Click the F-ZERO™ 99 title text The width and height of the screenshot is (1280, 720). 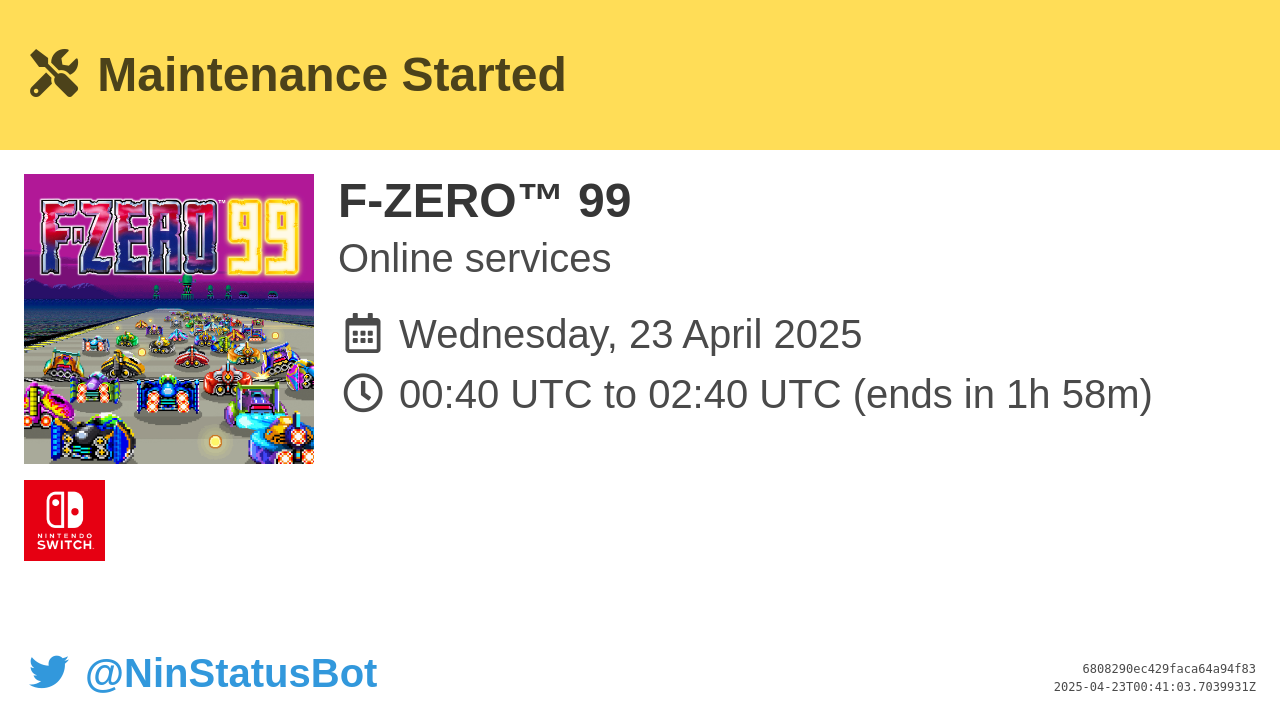[485, 201]
